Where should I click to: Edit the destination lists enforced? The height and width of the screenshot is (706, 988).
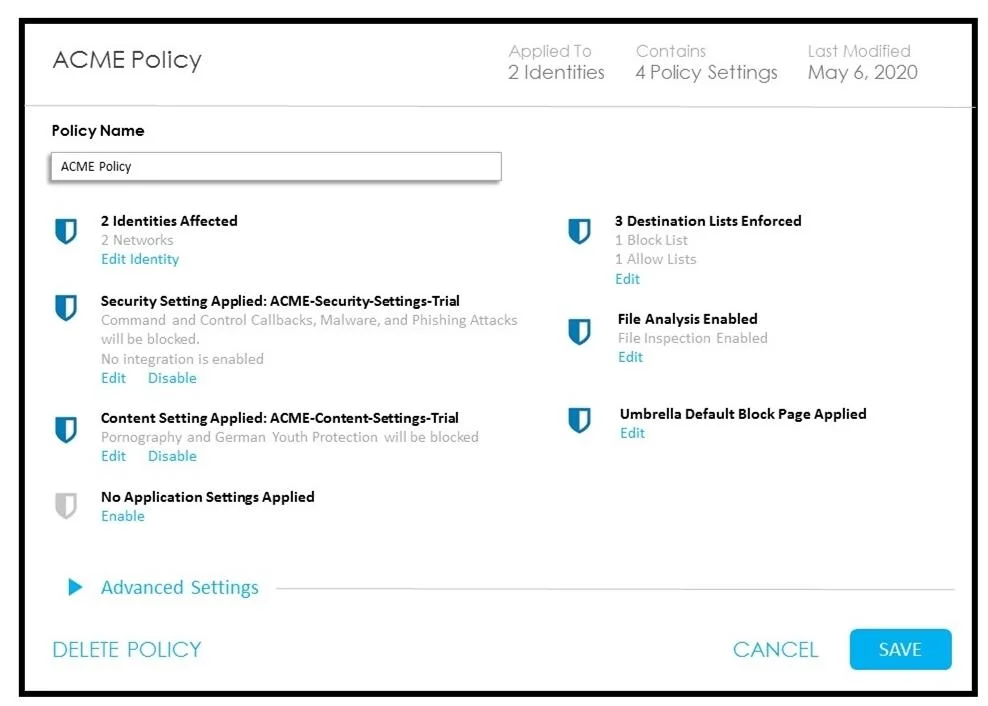pyautogui.click(x=627, y=279)
